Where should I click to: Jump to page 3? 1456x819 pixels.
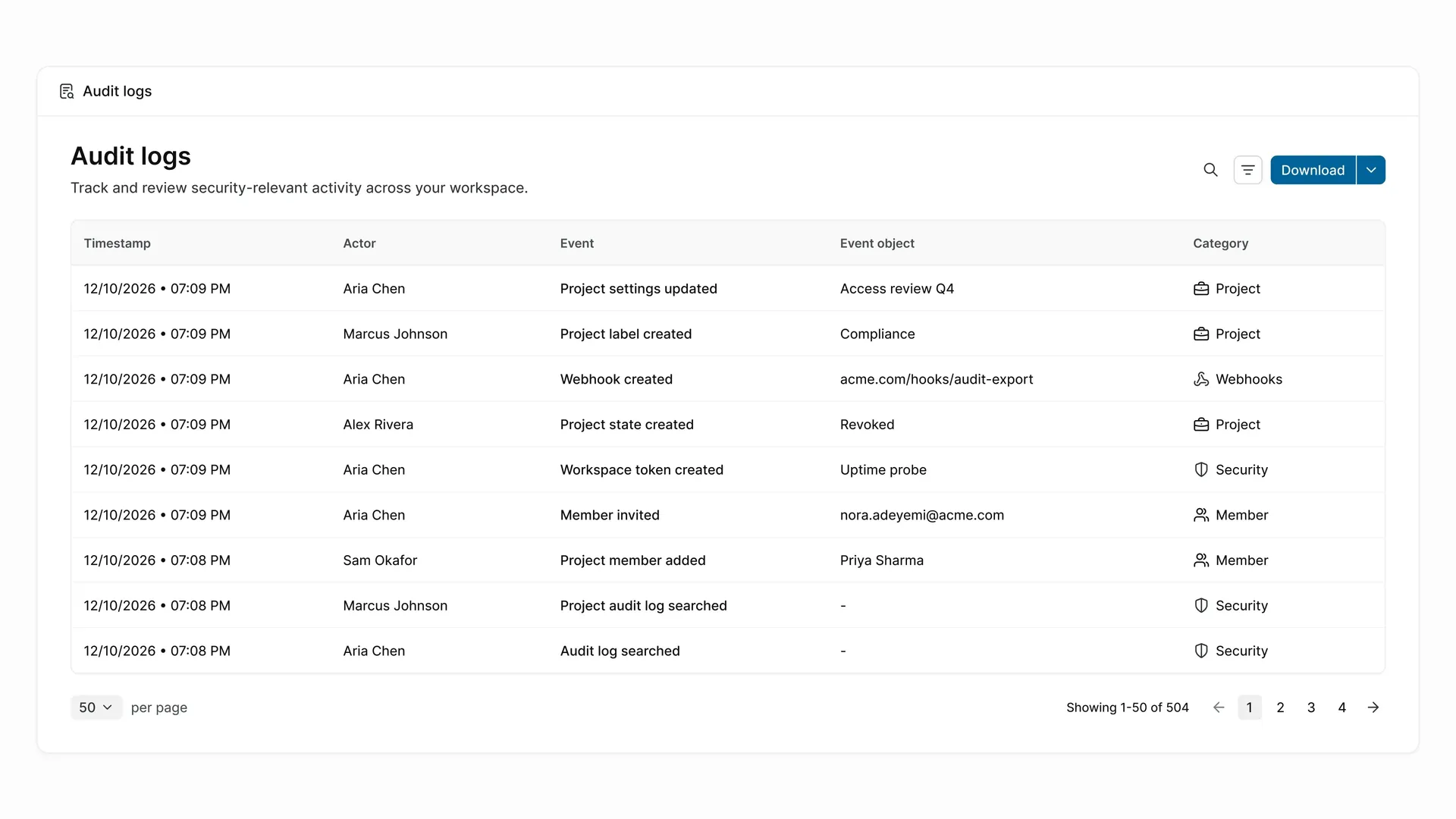click(x=1311, y=708)
